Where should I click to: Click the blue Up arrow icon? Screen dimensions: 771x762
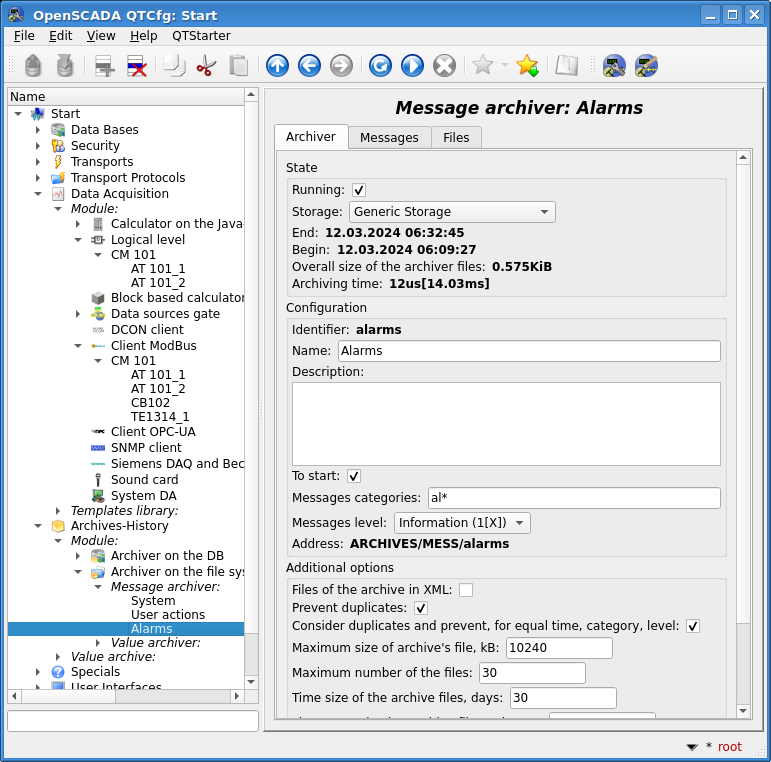point(277,66)
